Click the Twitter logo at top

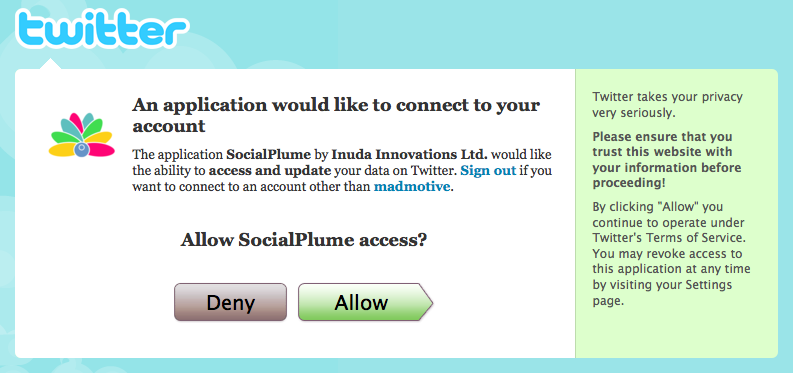click(x=103, y=30)
